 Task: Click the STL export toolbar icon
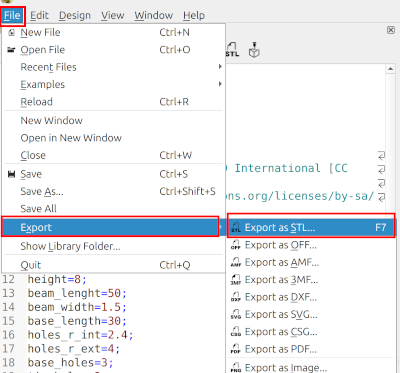232,49
